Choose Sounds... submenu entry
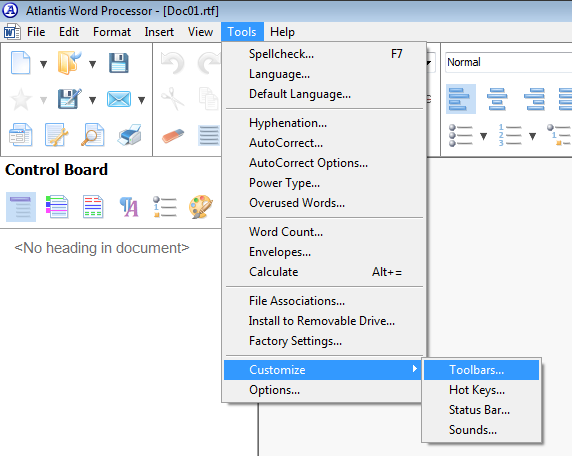 coord(482,430)
